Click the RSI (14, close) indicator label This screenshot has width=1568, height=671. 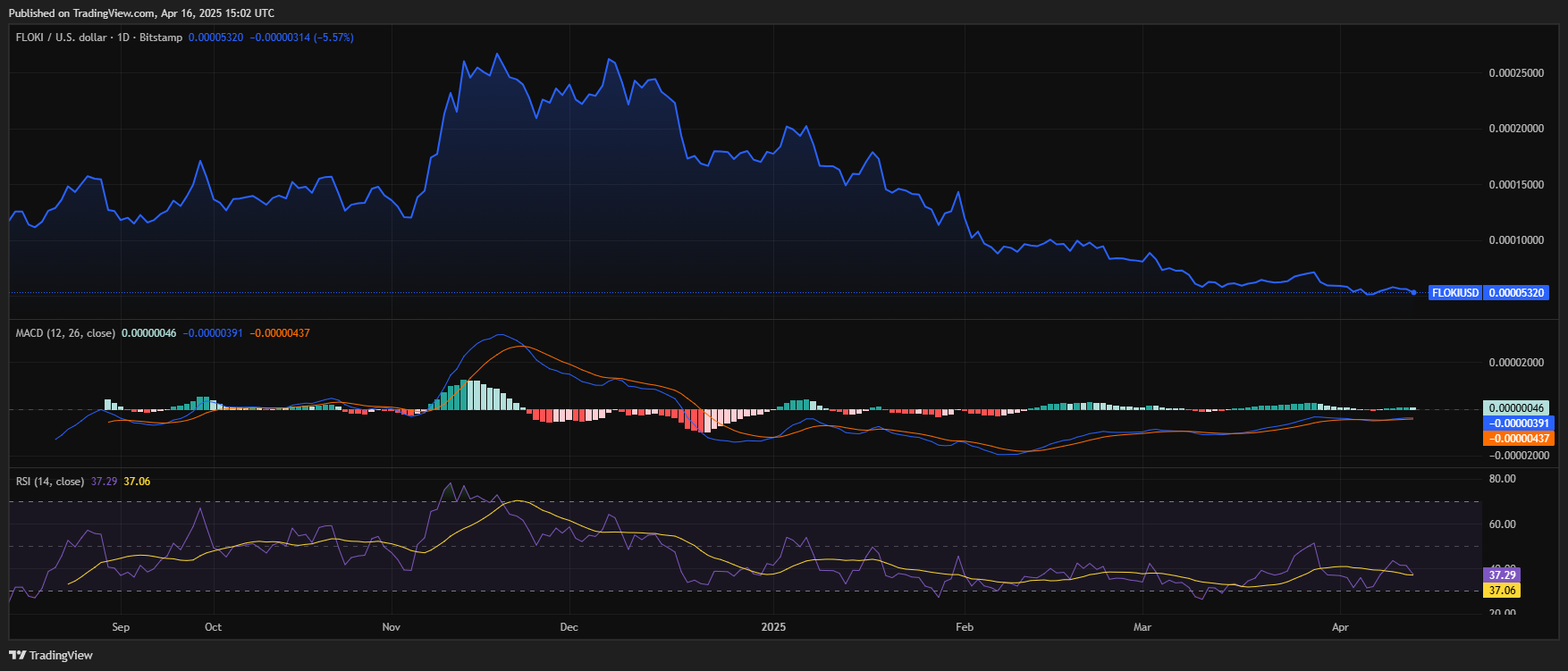tap(50, 482)
